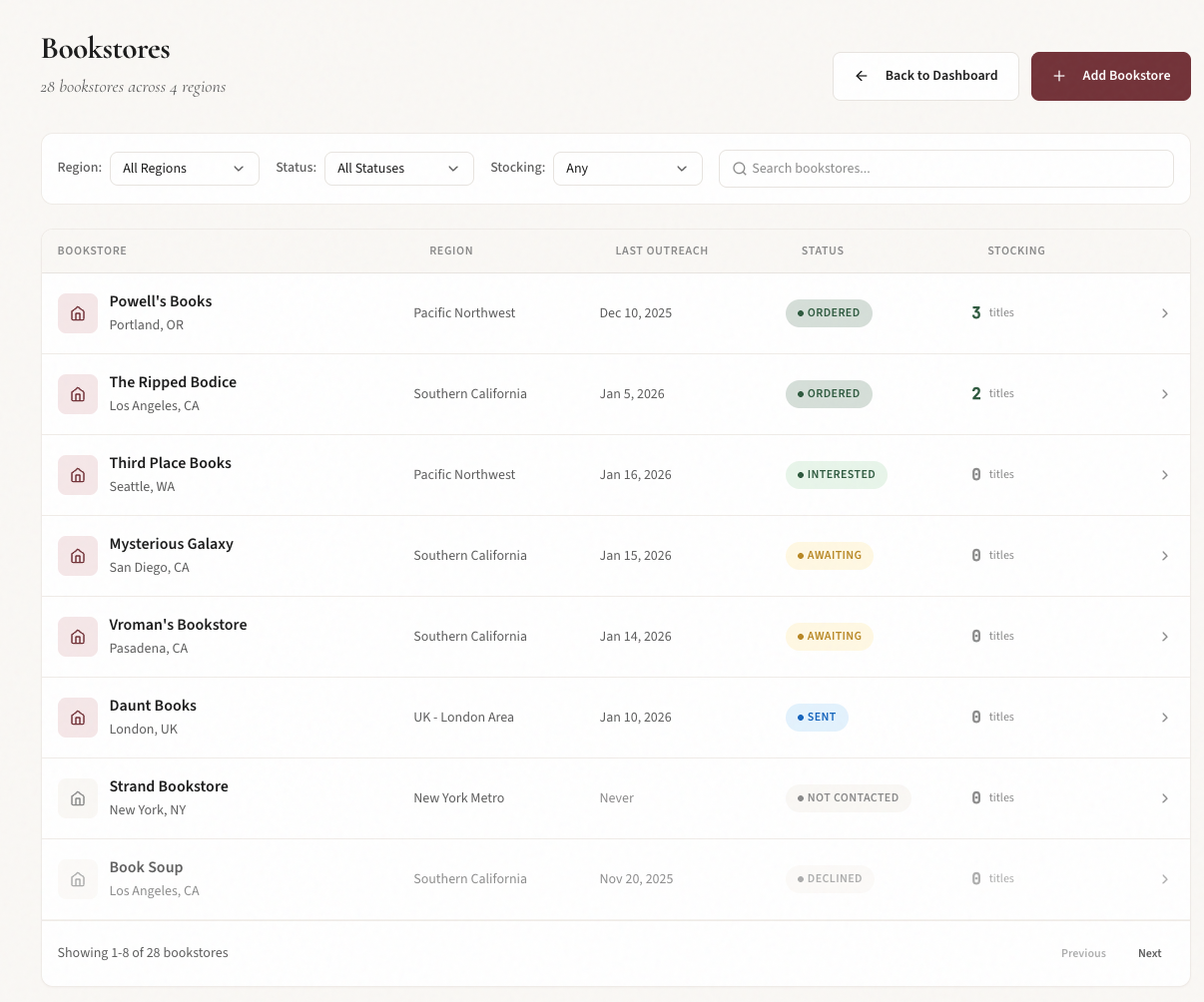Expand the Stocking filter dropdown

[627, 169]
